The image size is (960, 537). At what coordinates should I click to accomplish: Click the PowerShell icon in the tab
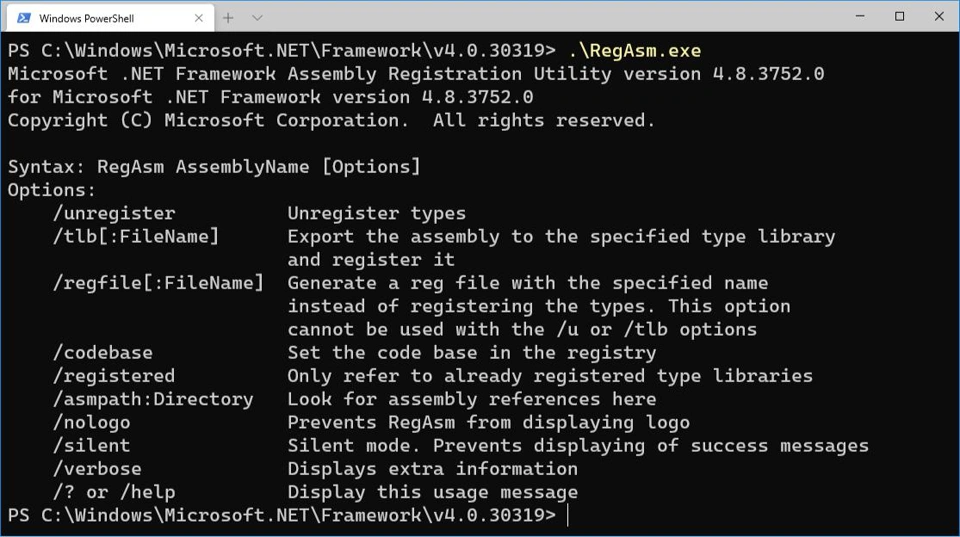pos(23,18)
